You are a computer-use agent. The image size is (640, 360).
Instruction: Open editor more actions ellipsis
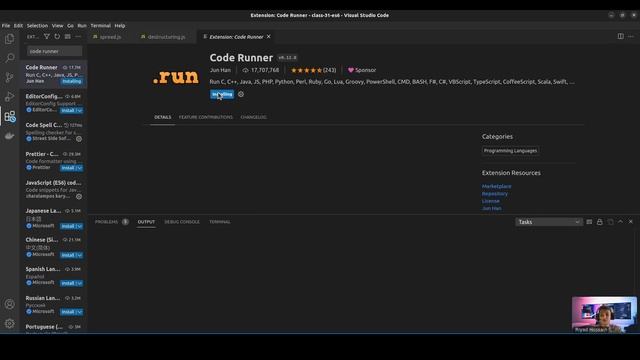coord(631,36)
